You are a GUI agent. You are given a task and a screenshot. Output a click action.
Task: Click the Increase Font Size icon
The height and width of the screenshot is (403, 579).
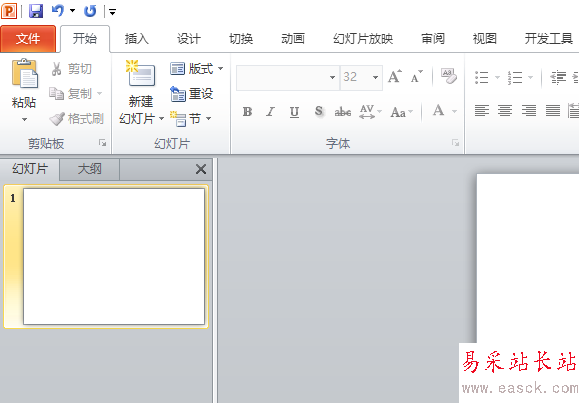394,77
